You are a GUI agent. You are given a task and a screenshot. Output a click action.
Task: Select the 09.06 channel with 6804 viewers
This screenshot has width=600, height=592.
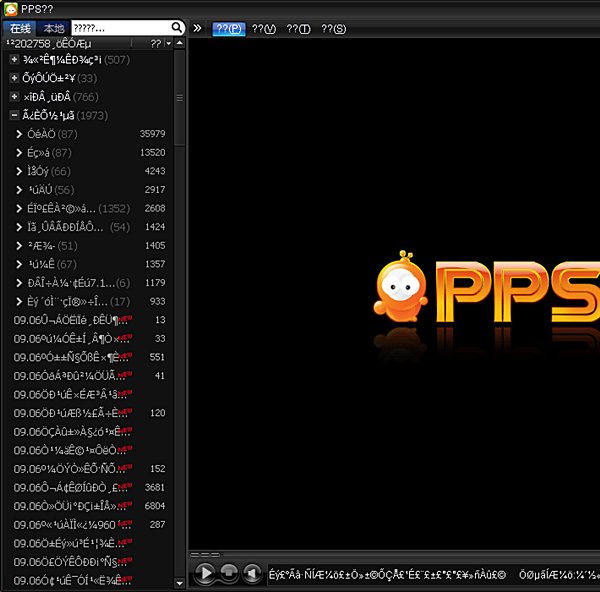point(89,506)
